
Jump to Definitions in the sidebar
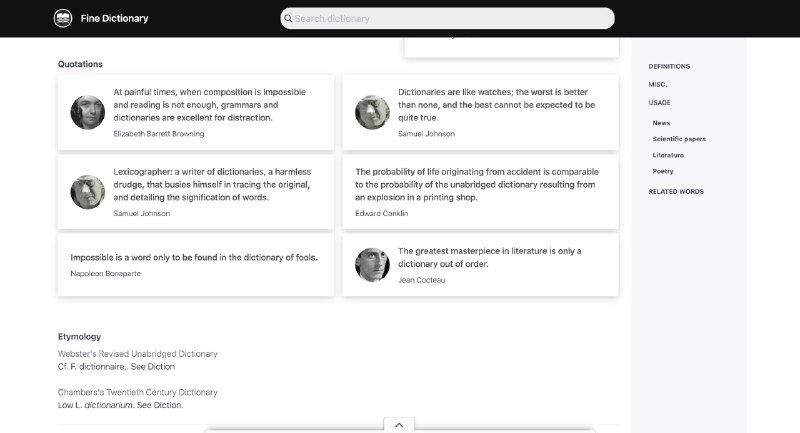tap(669, 67)
